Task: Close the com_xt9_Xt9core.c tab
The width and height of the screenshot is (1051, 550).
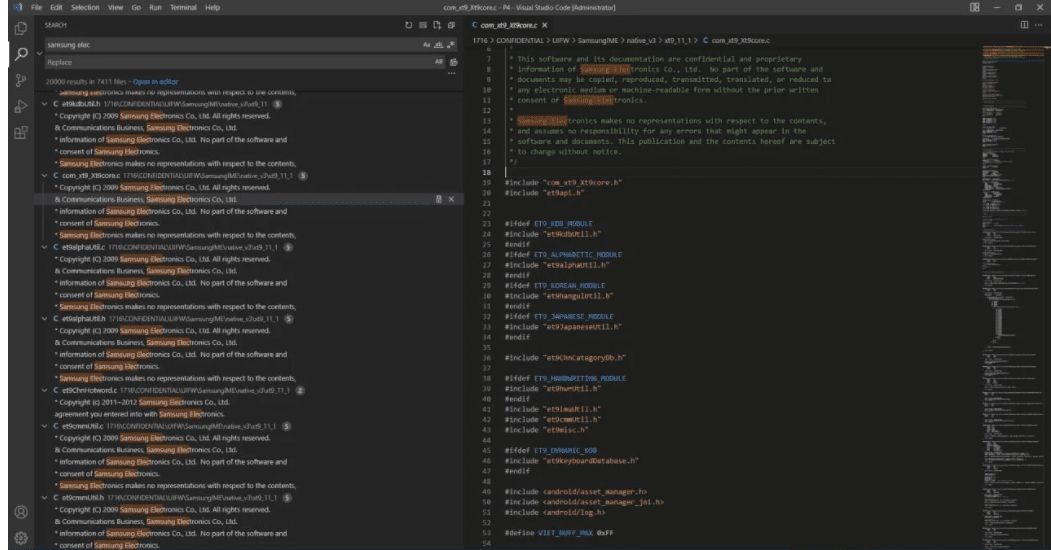Action: click(x=544, y=25)
